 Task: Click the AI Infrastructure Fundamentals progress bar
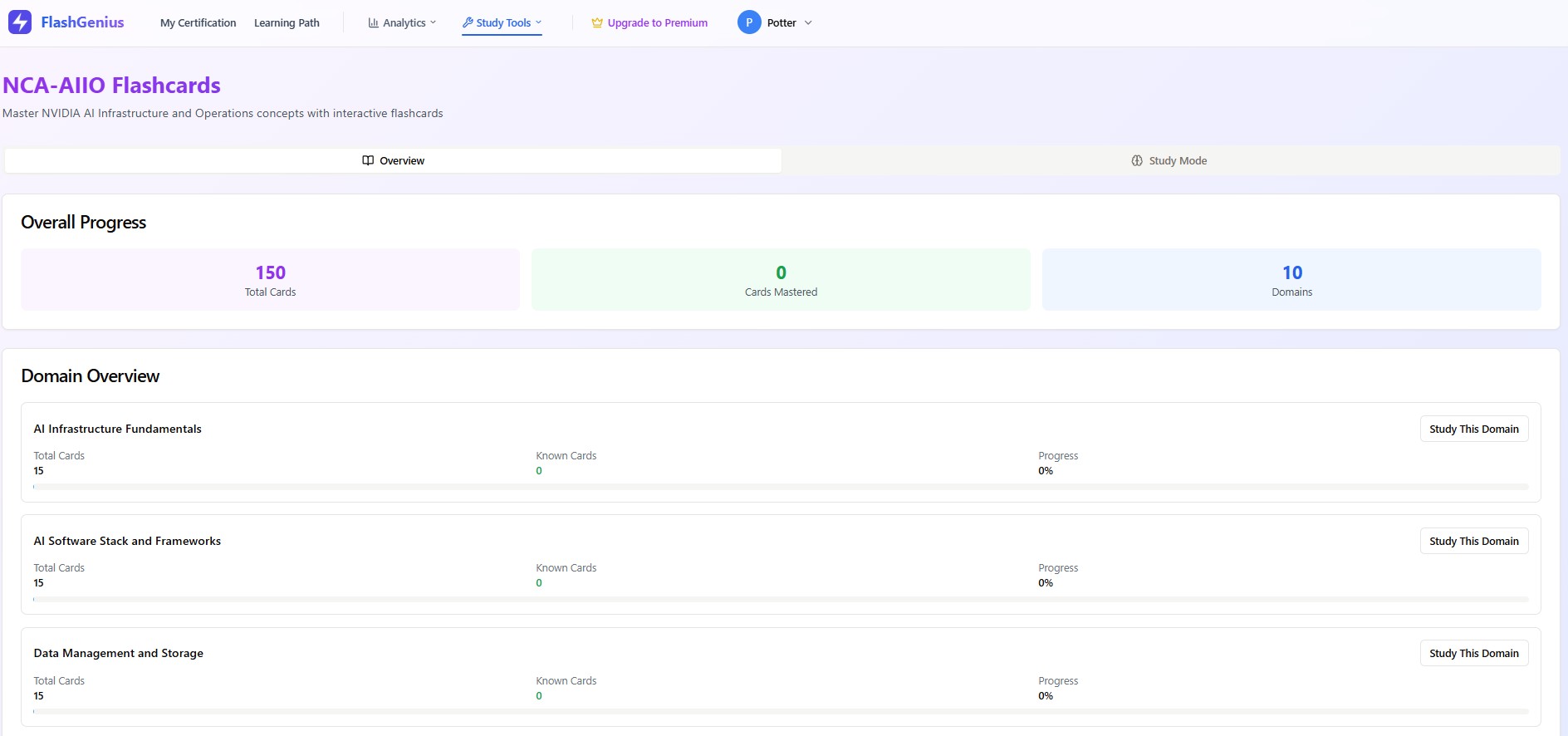[x=781, y=487]
